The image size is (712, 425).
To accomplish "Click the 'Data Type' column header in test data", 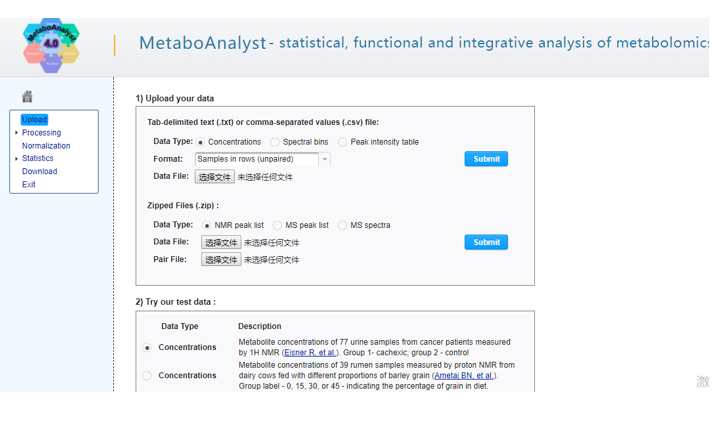I will (x=180, y=326).
